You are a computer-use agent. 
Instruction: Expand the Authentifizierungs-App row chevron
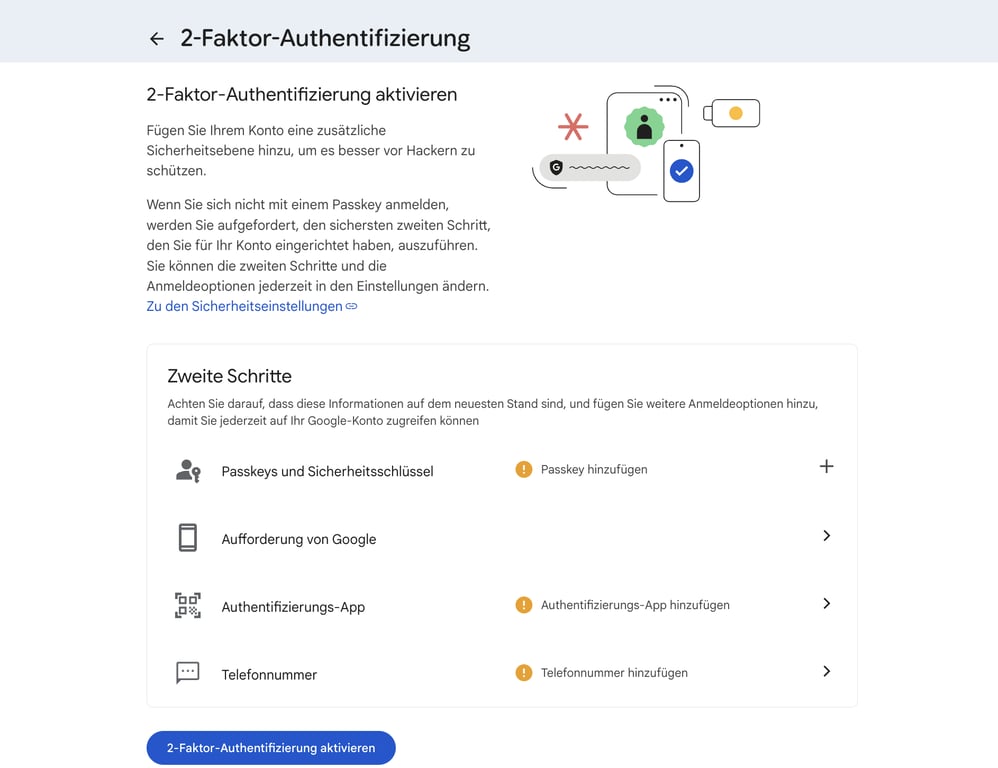(827, 604)
